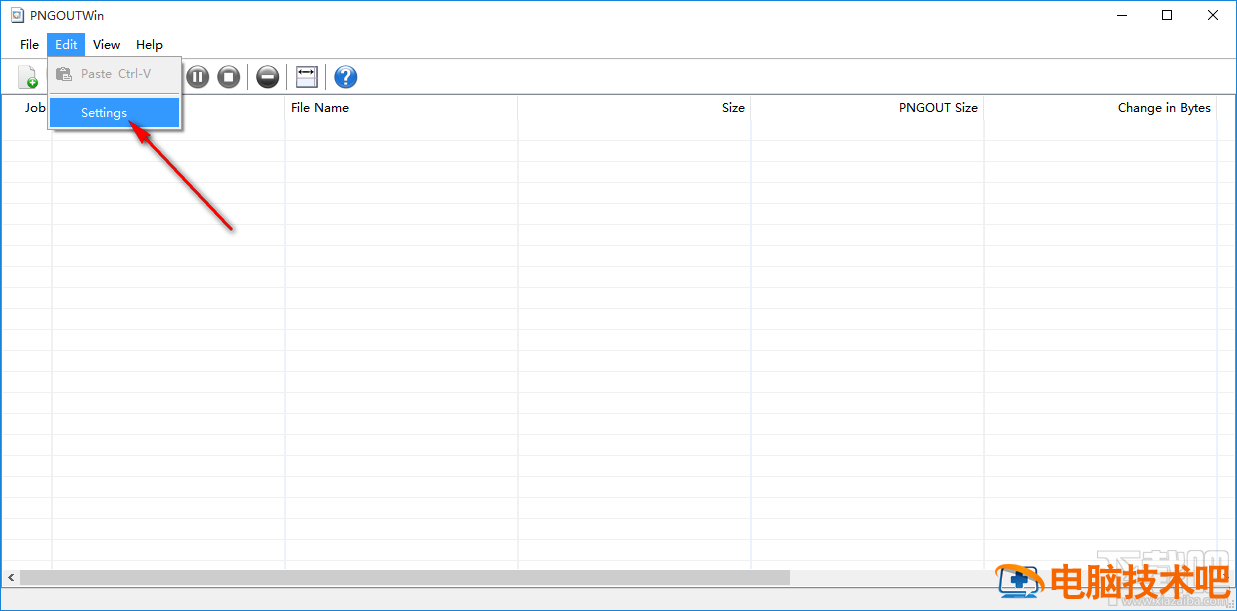
Task: Open the View menu
Action: [x=106, y=44]
